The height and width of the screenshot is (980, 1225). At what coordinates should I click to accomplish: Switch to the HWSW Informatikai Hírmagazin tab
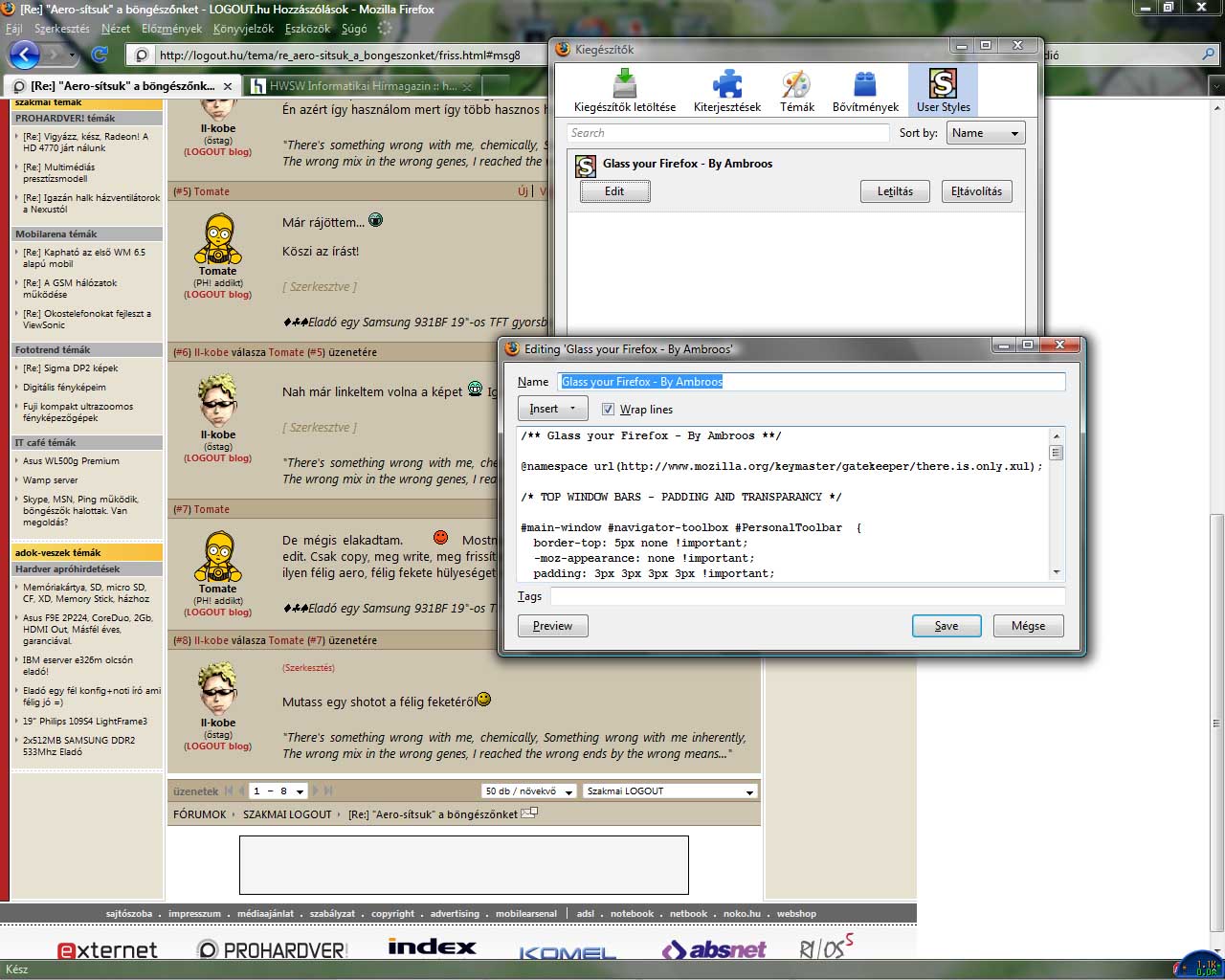click(x=364, y=85)
